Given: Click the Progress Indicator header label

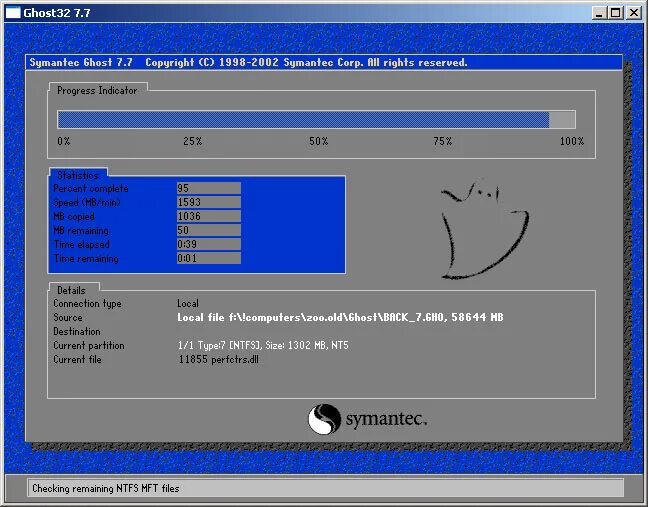Looking at the screenshot, I should pyautogui.click(x=97, y=90).
